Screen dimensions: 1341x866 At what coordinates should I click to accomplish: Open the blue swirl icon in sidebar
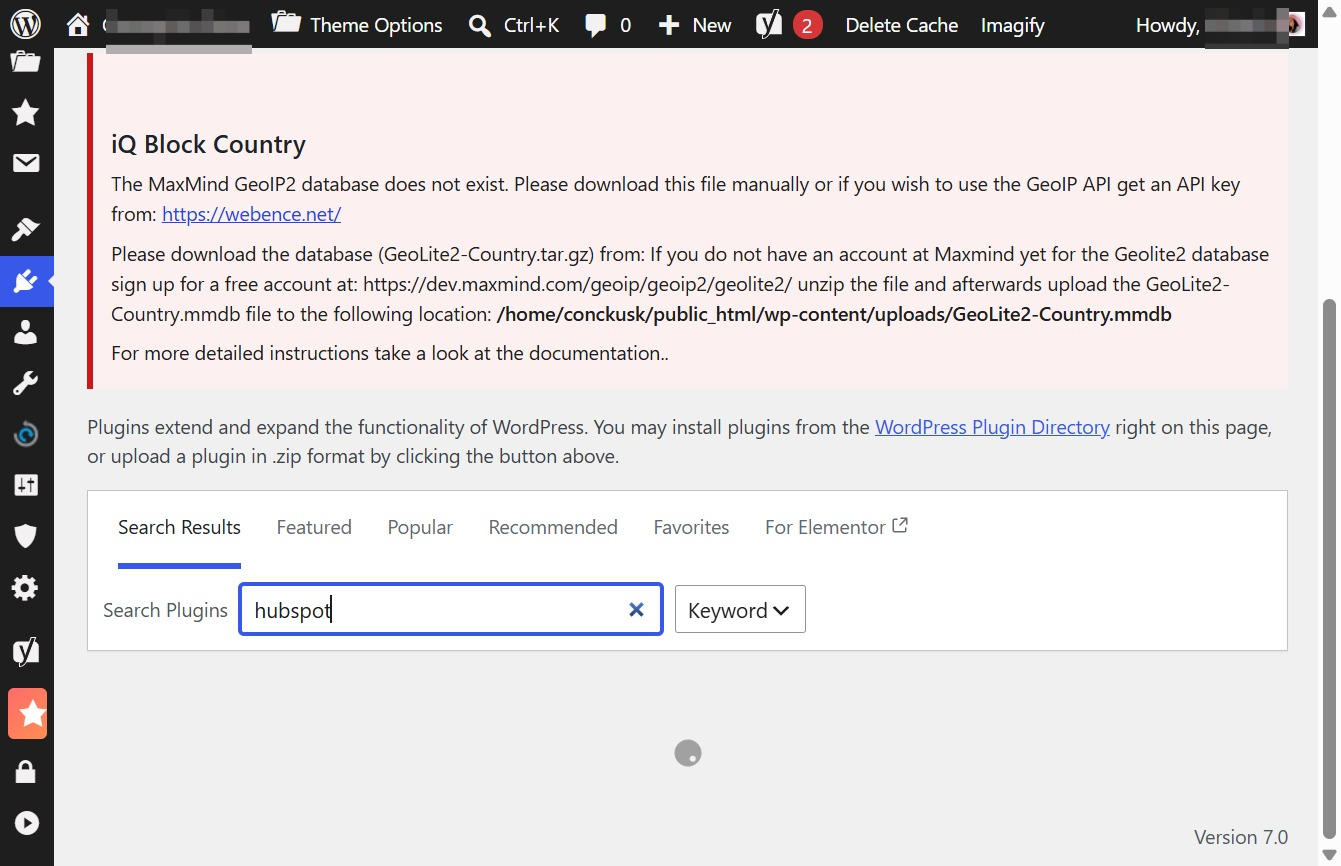click(x=26, y=434)
